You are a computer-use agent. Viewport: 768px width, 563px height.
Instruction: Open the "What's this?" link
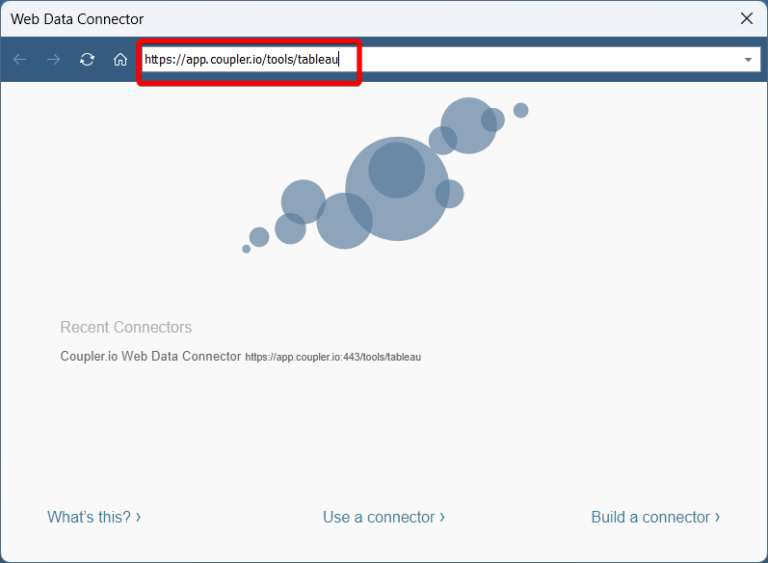click(x=89, y=517)
